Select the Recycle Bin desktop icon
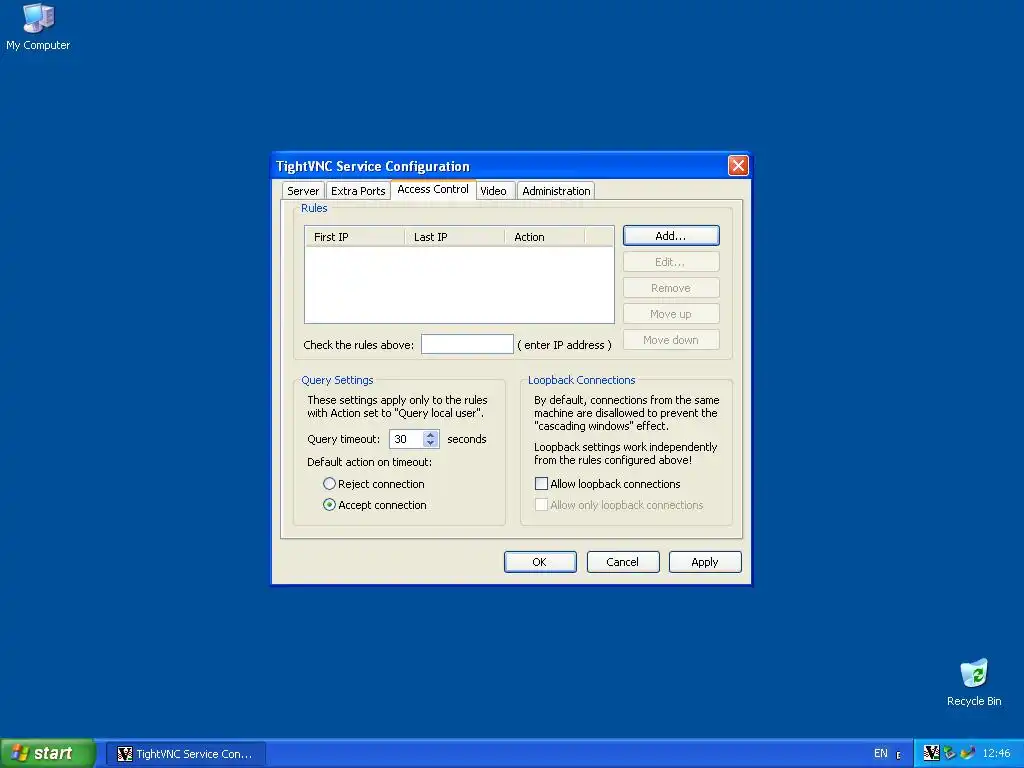The height and width of the screenshot is (768, 1024). click(x=974, y=682)
